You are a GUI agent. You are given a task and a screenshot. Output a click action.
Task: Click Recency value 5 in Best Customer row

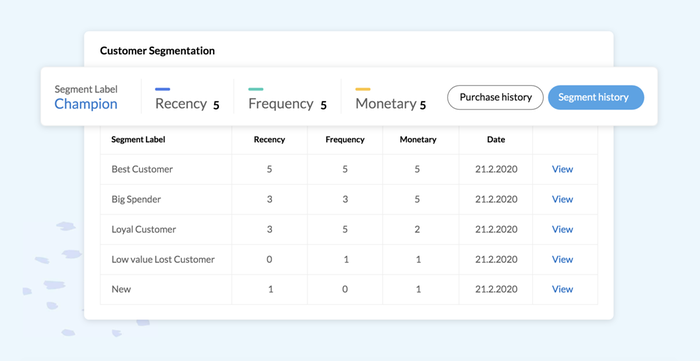tap(269, 169)
